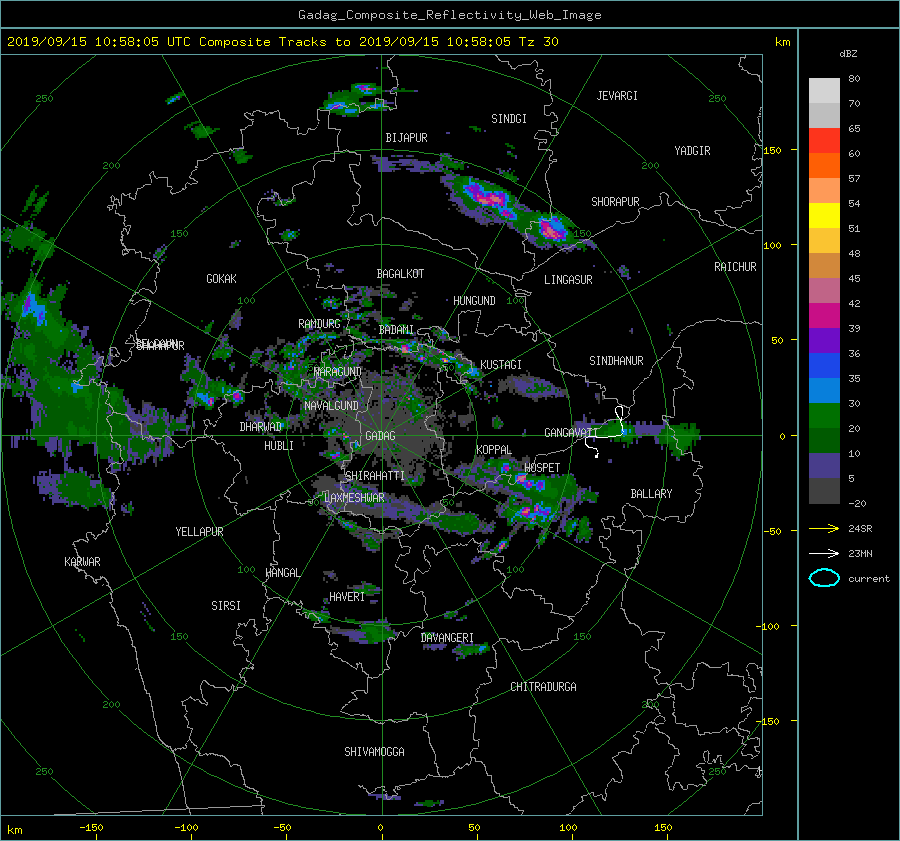Click the yellow 24SR arrow legend icon

pos(824,528)
